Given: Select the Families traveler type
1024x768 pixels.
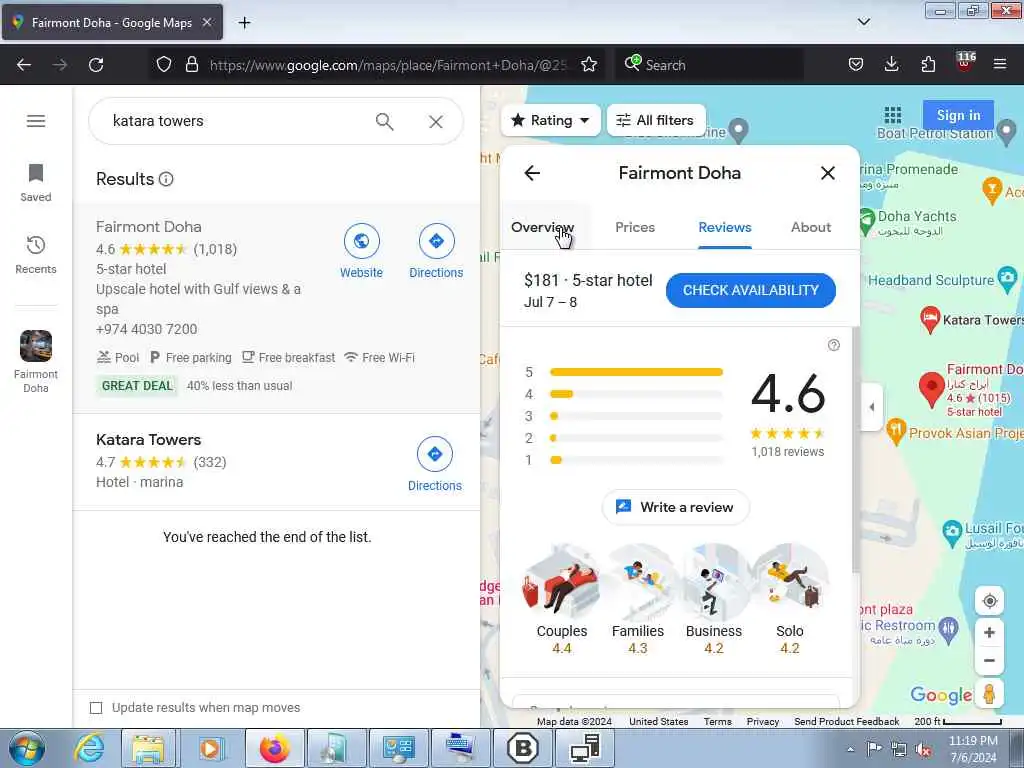Looking at the screenshot, I should (x=637, y=600).
